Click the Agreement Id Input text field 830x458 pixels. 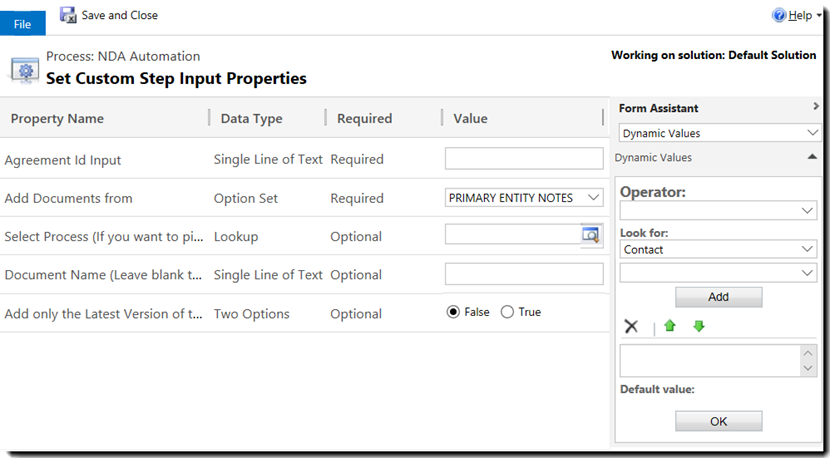point(524,158)
